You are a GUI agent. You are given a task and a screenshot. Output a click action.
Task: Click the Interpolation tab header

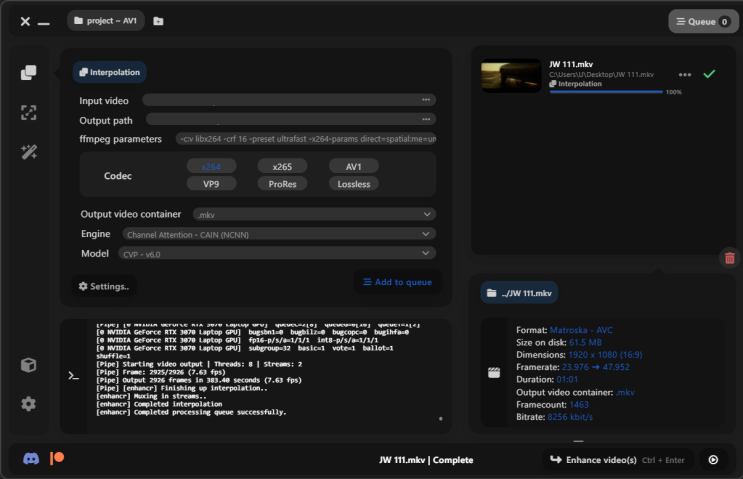(109, 72)
